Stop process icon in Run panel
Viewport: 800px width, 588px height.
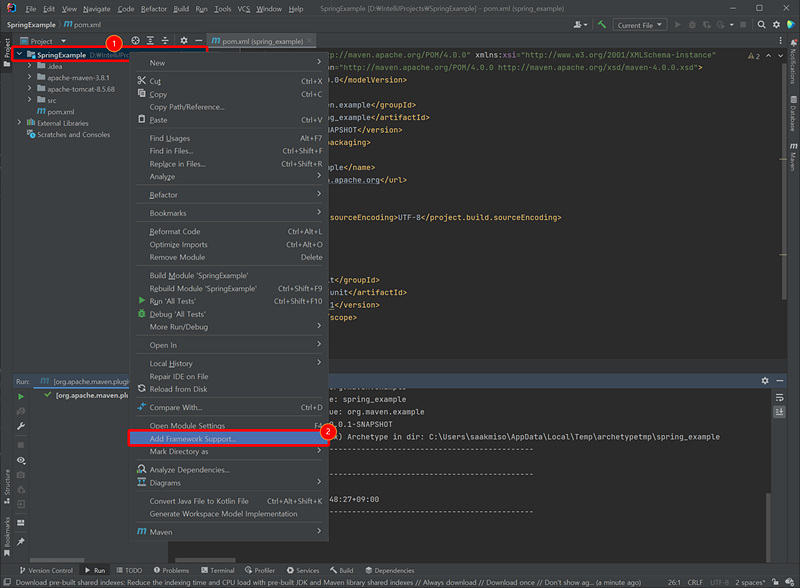coord(21,445)
